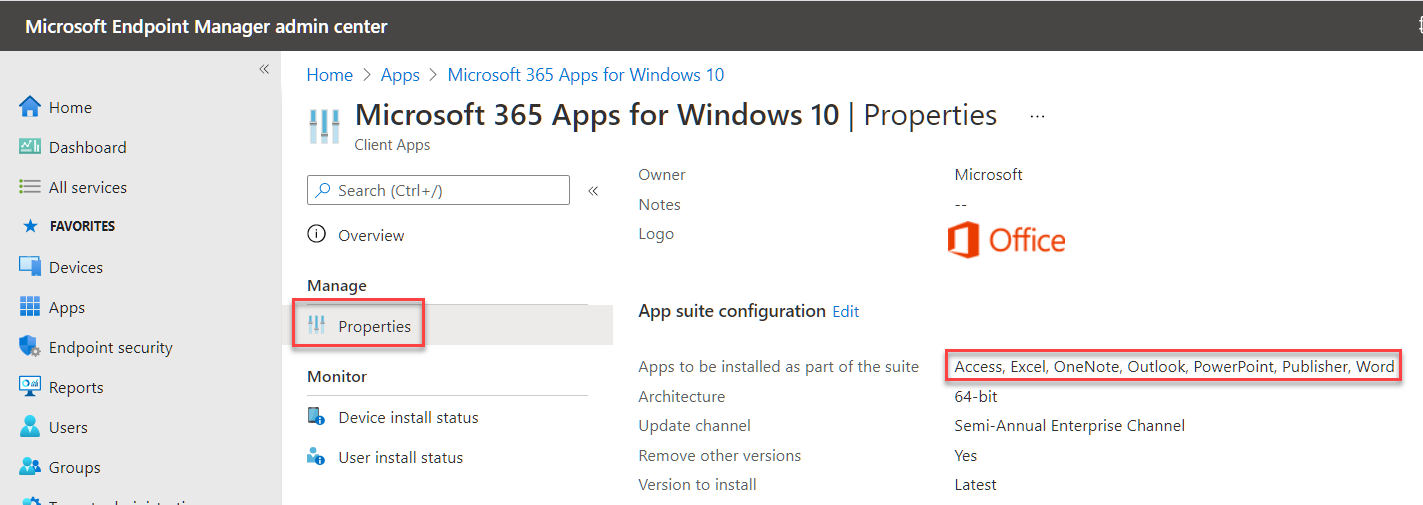Open All services from the sidebar

tap(88, 187)
